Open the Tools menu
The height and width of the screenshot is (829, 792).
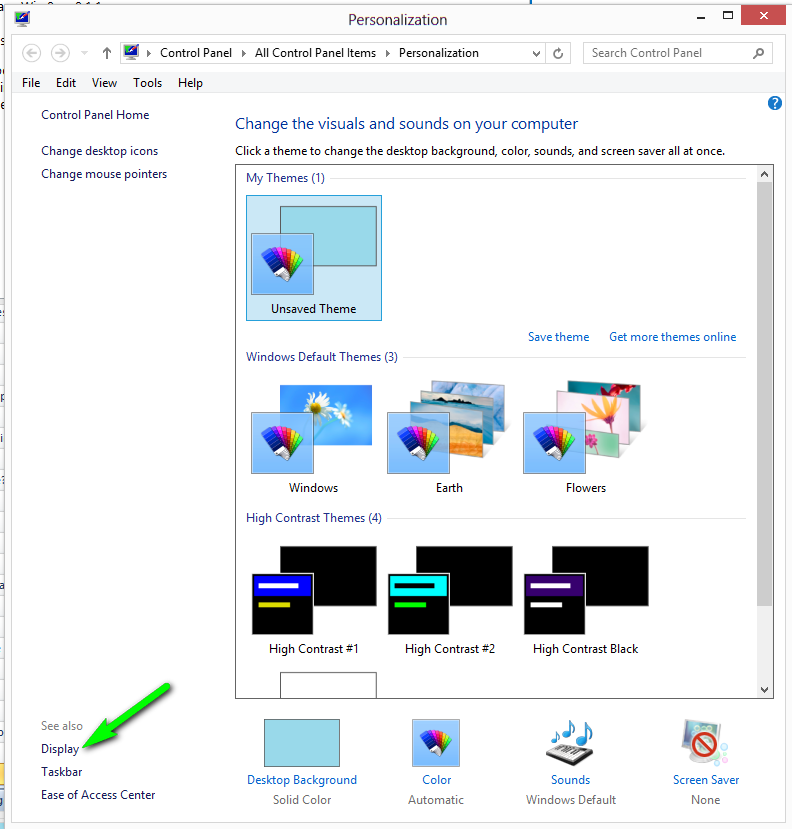(148, 83)
